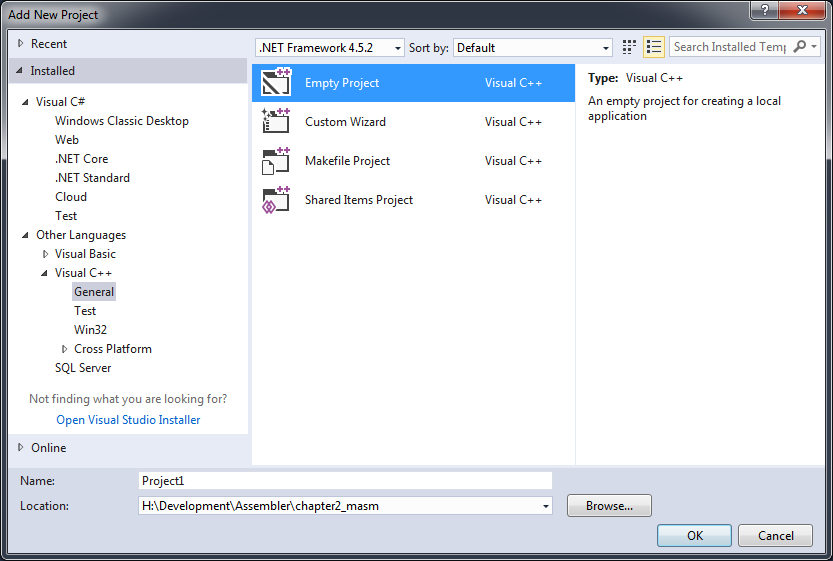Select the Empty Project template icon
Viewport: 833px width, 561px height.
276,82
